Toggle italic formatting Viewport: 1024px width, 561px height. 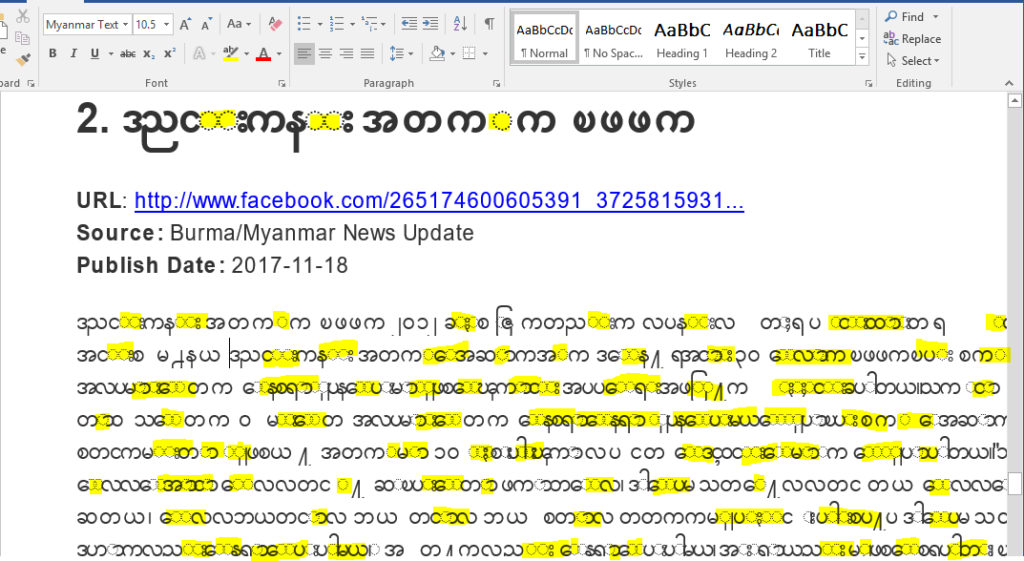(x=73, y=54)
